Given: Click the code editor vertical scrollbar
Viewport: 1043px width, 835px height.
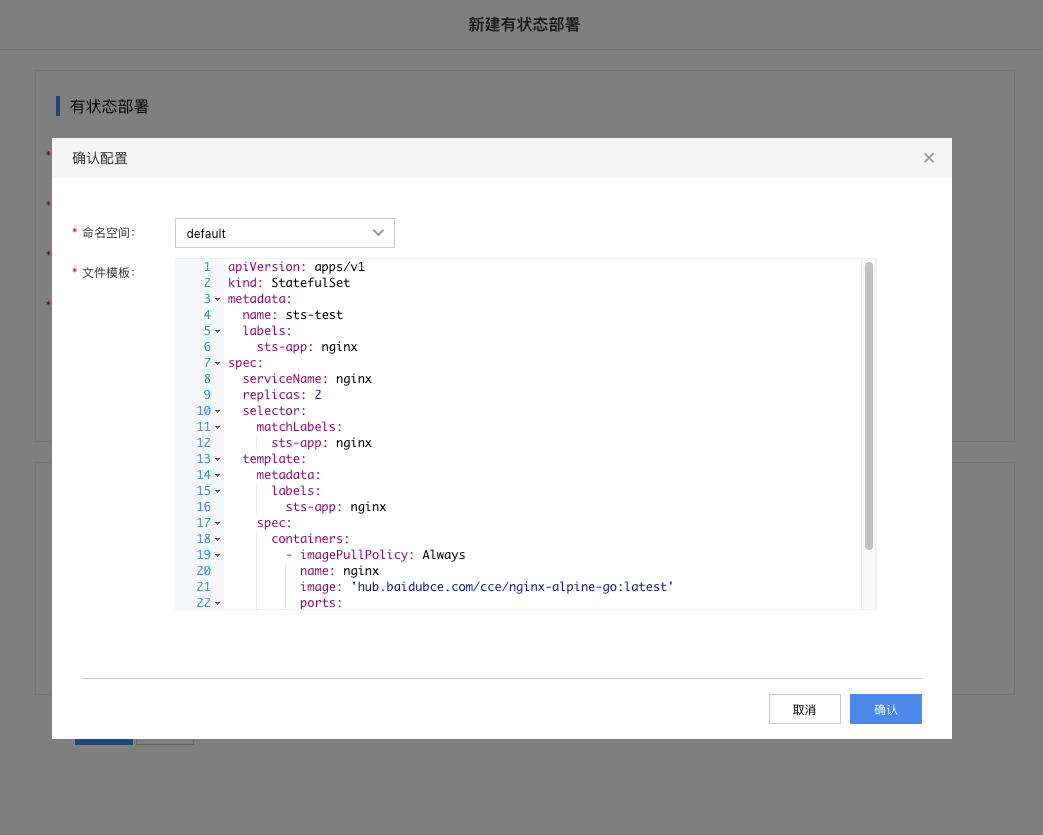Looking at the screenshot, I should (x=869, y=406).
